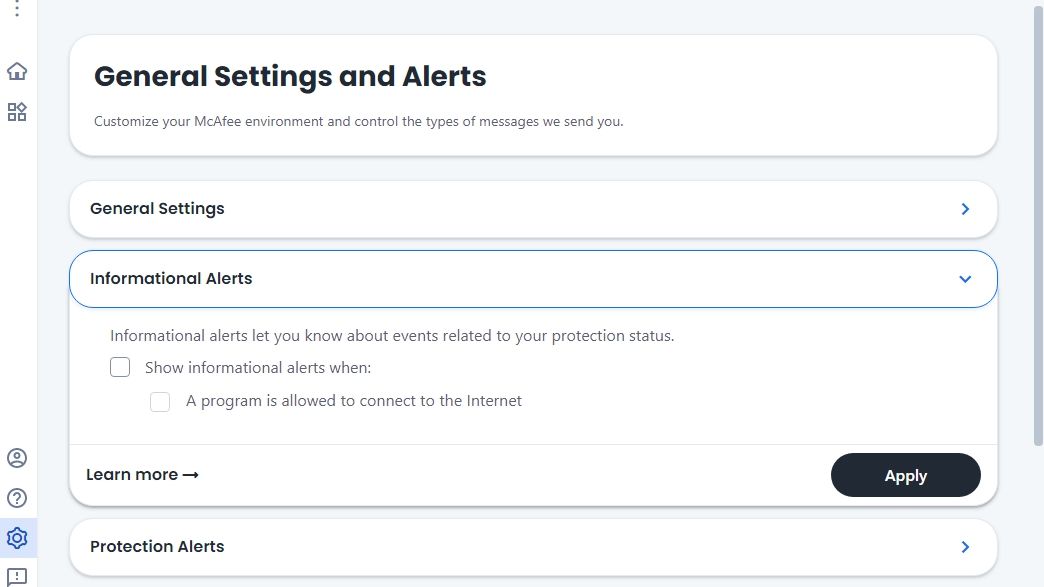Click the vertical scrollbar thumb

coord(1038,225)
